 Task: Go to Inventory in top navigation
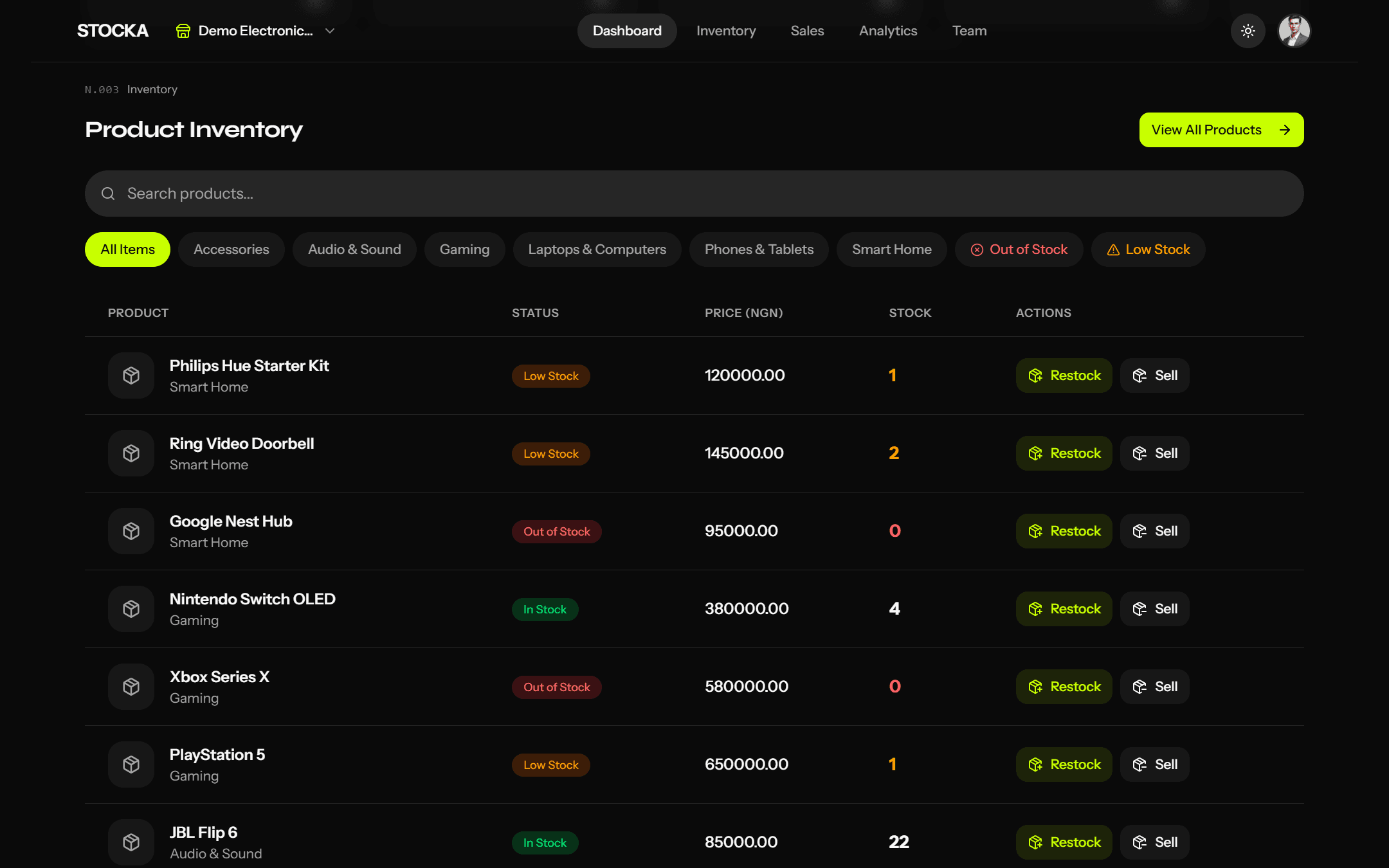point(726,31)
